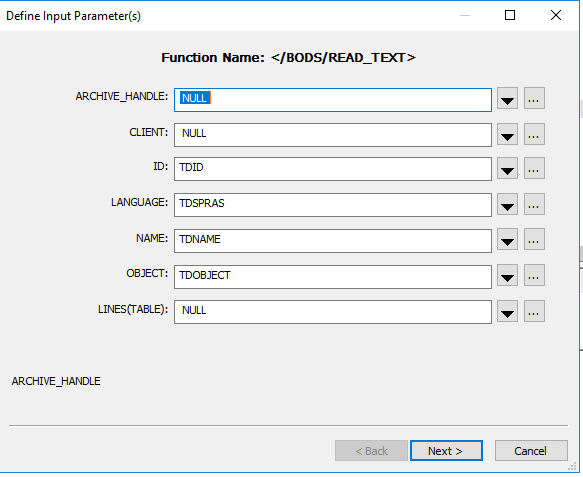Focus the ID field containing TDID
Viewport: 583px width, 477px height.
pyautogui.click(x=333, y=169)
